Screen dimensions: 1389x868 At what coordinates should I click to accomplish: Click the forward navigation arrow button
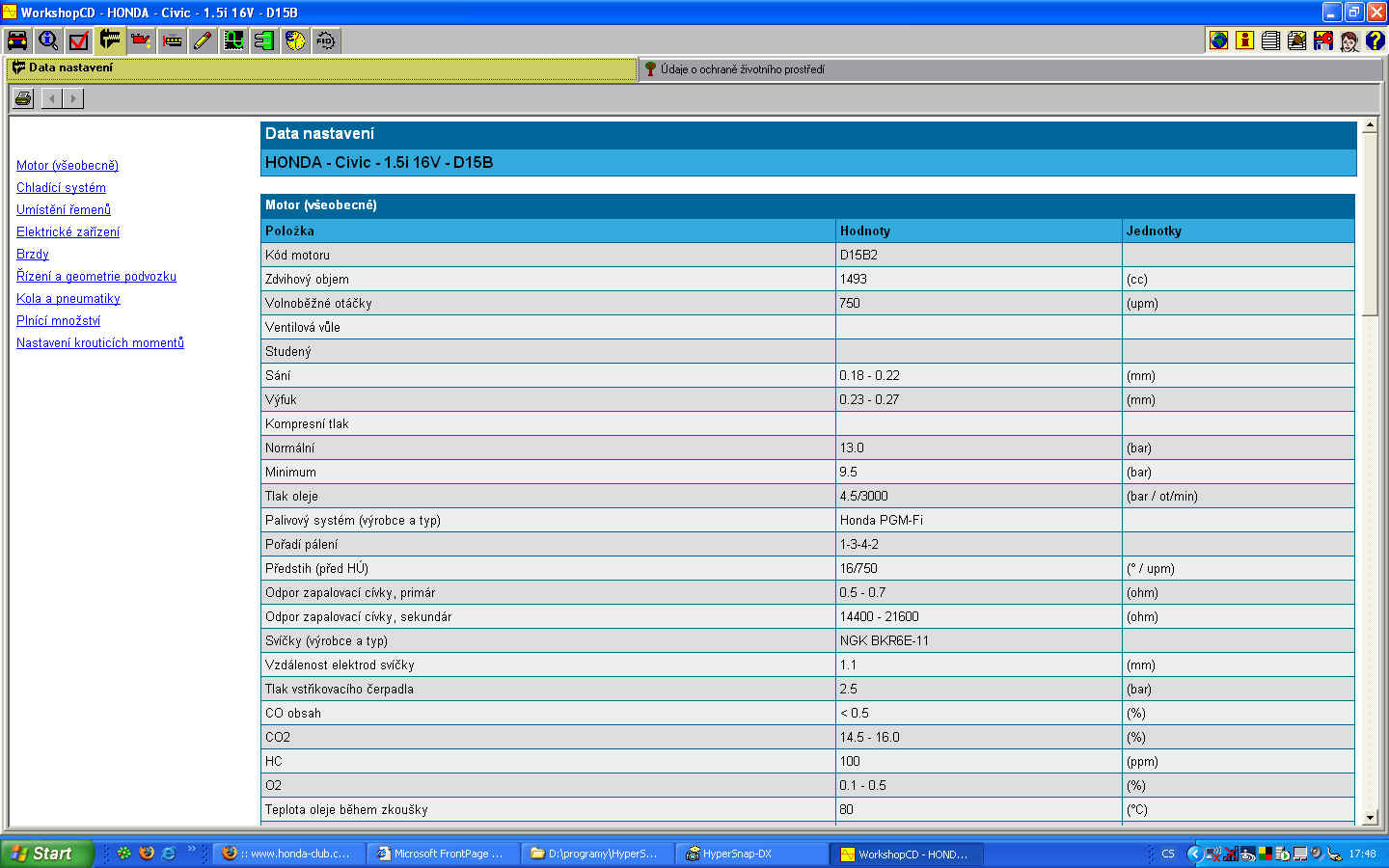point(73,98)
